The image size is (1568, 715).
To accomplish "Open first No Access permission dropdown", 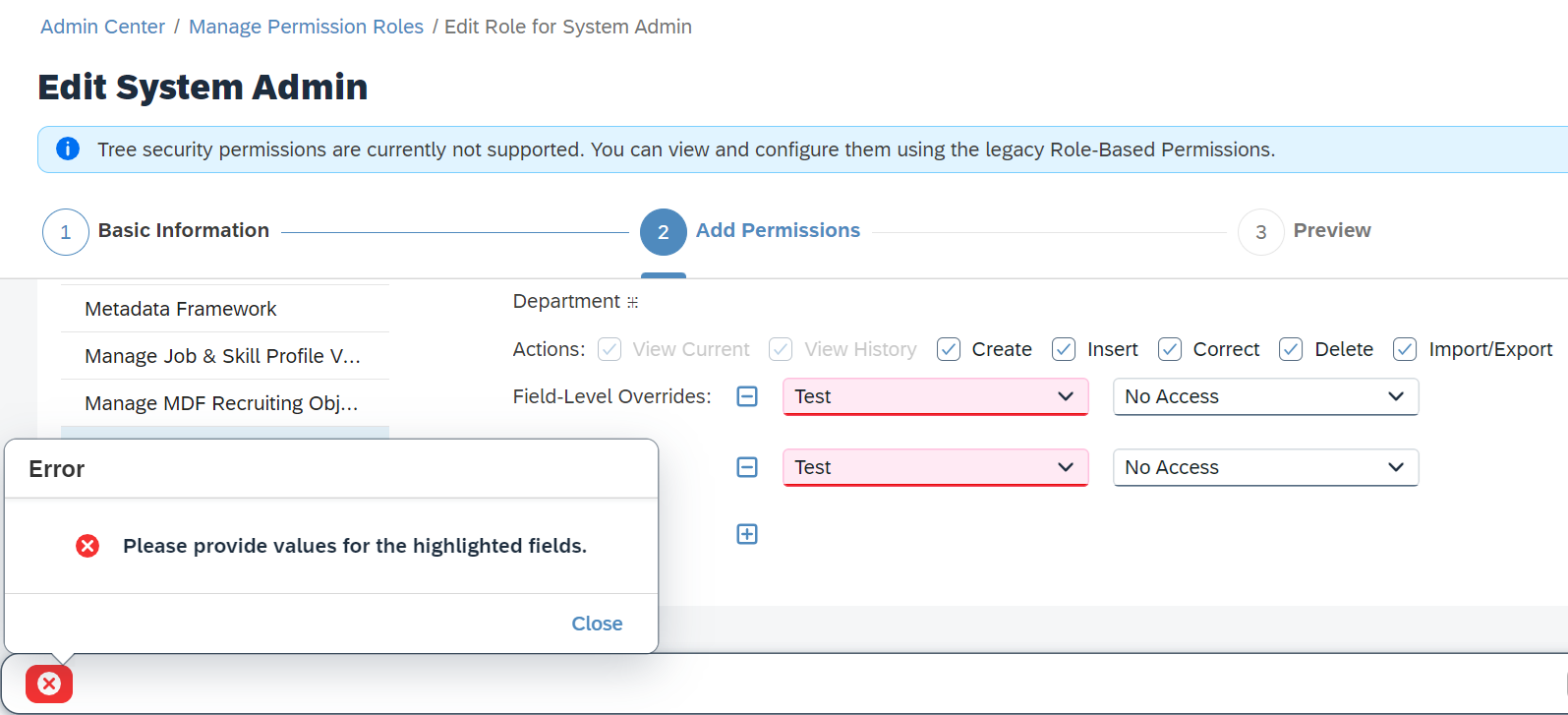I will coord(1265,396).
